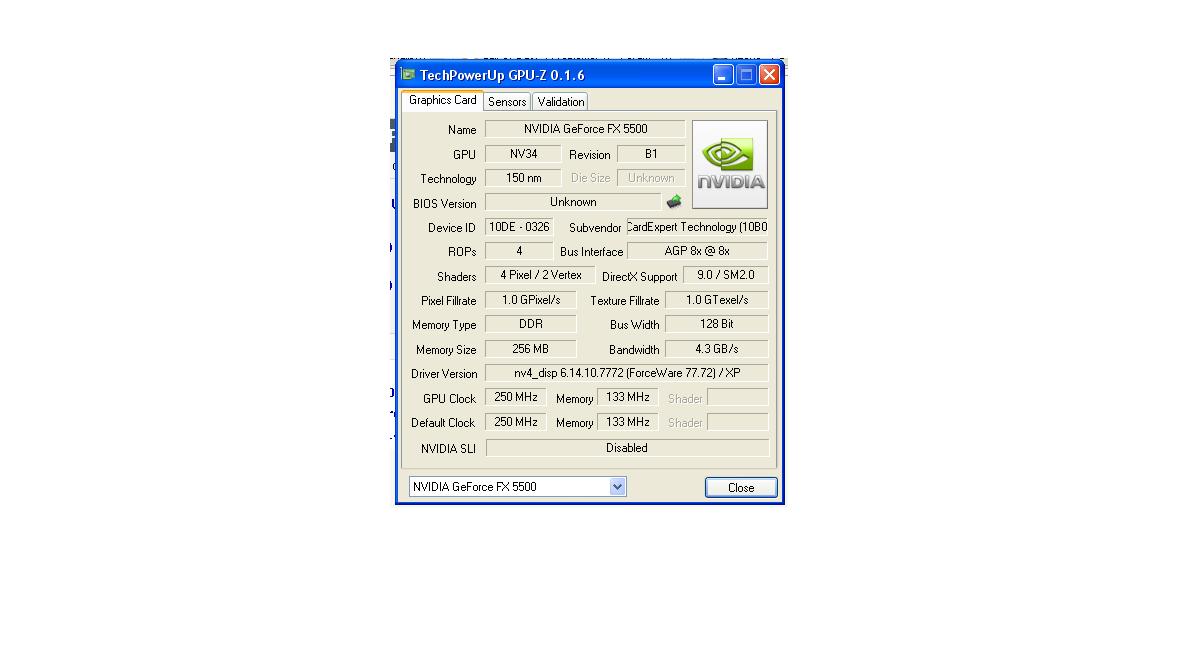Click the Memory Type label
This screenshot has width=1204, height=655.
coord(444,325)
